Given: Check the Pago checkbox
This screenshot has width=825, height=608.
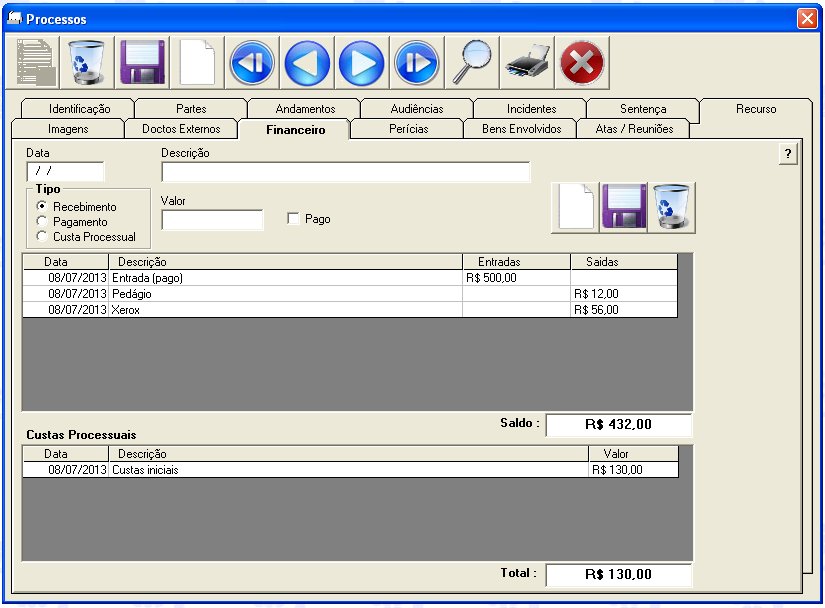Looking at the screenshot, I should [294, 218].
